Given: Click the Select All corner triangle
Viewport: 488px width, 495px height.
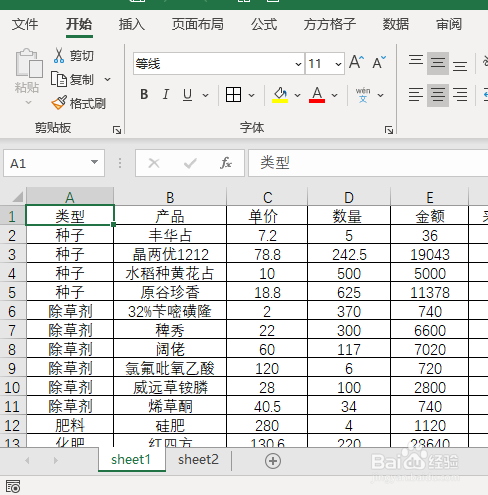Looking at the screenshot, I should [17, 197].
